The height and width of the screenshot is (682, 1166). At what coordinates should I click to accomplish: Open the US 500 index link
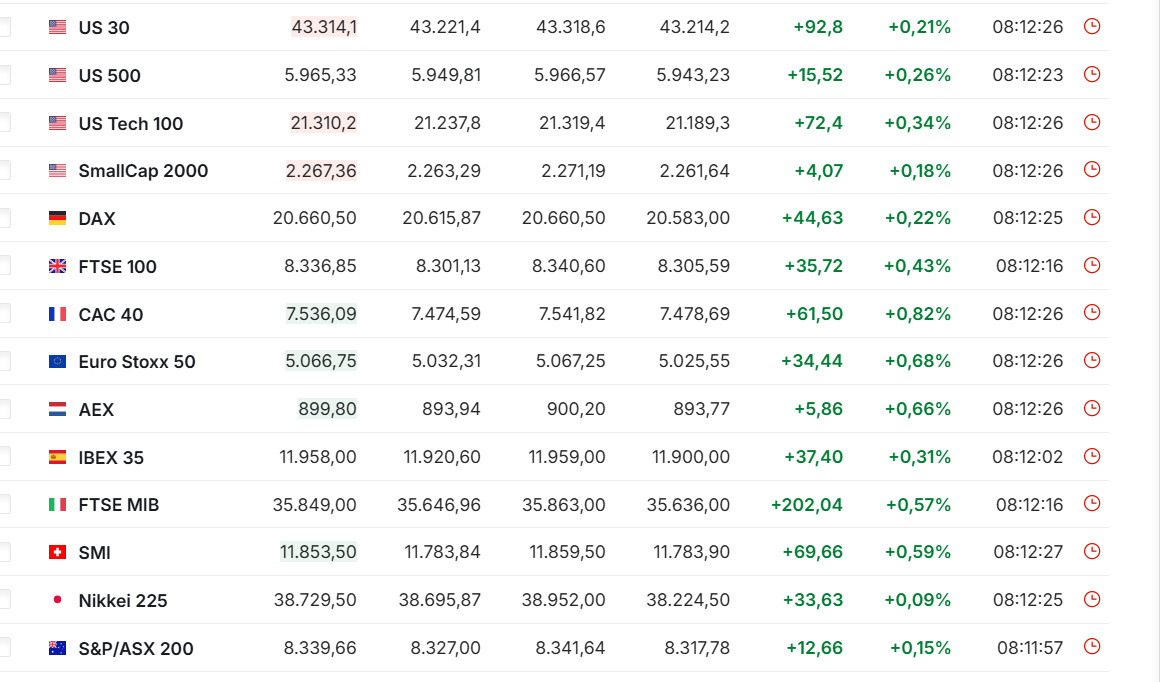tap(109, 76)
